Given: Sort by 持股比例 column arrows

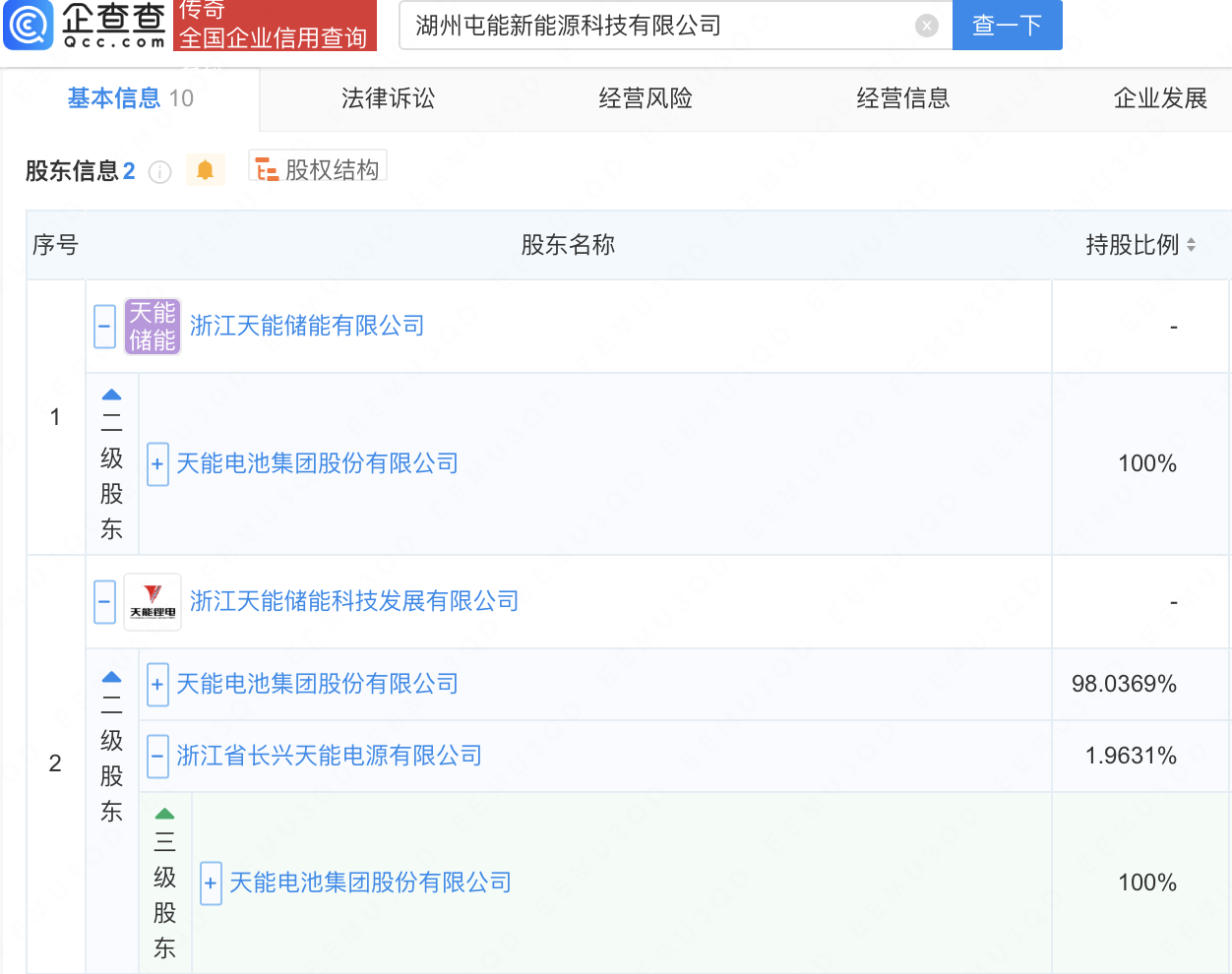Looking at the screenshot, I should [x=1191, y=245].
